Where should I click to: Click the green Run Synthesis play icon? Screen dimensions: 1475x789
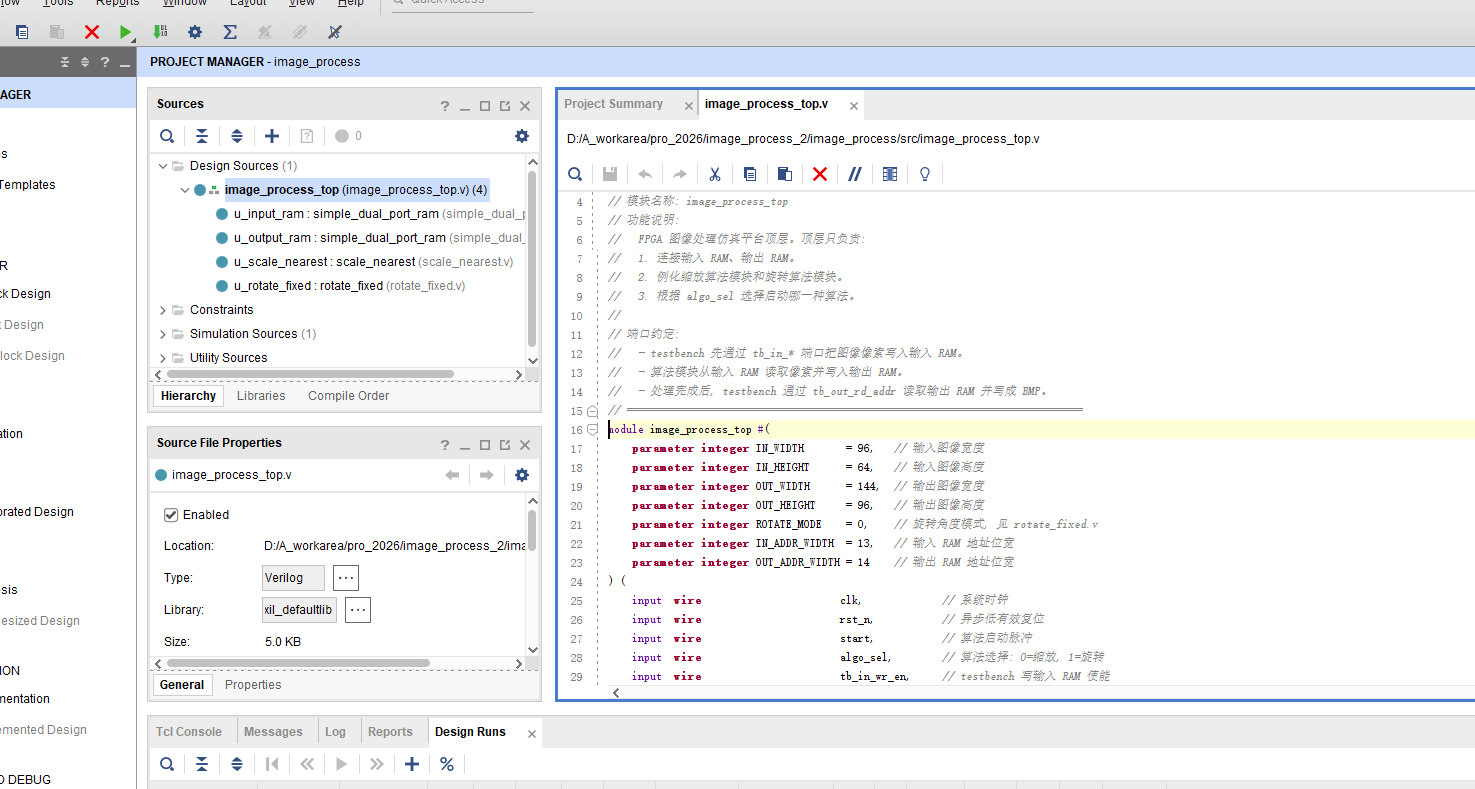pyautogui.click(x=126, y=32)
